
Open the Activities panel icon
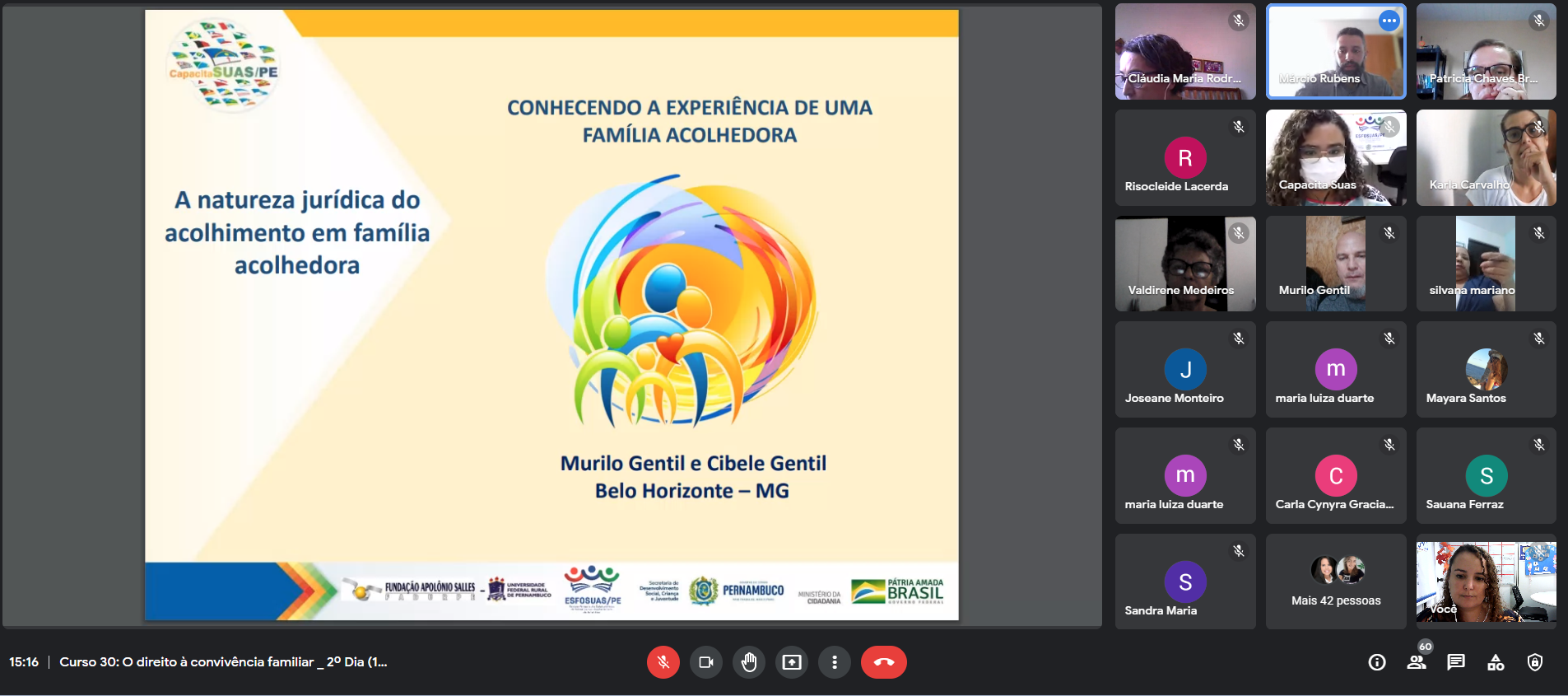(1496, 662)
